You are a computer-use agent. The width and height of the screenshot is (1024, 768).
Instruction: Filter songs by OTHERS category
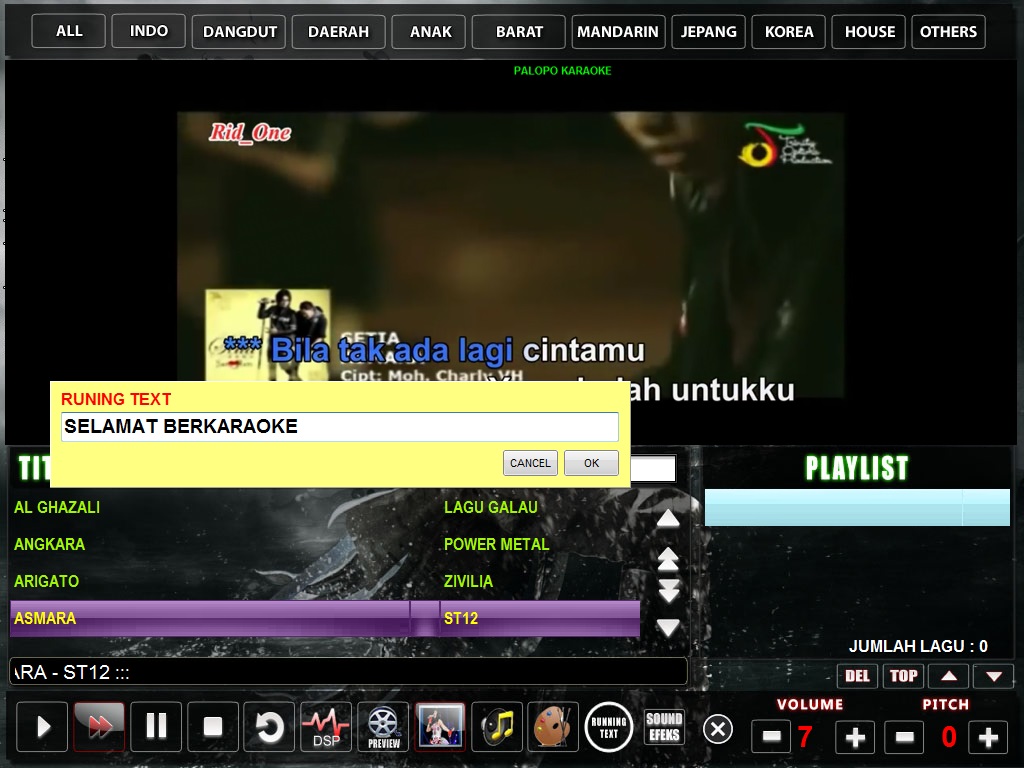pos(948,31)
